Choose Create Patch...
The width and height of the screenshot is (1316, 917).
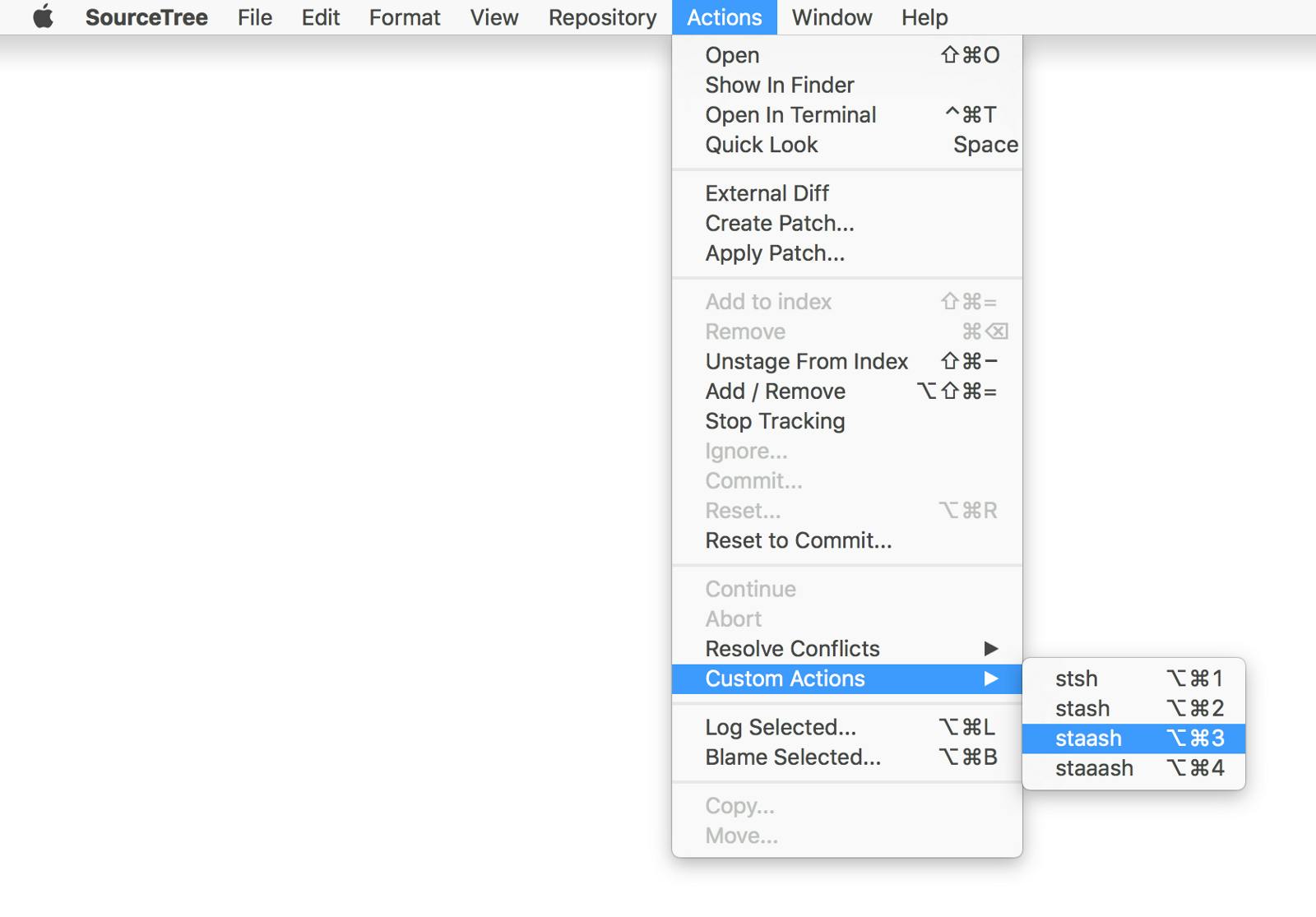pos(779,223)
